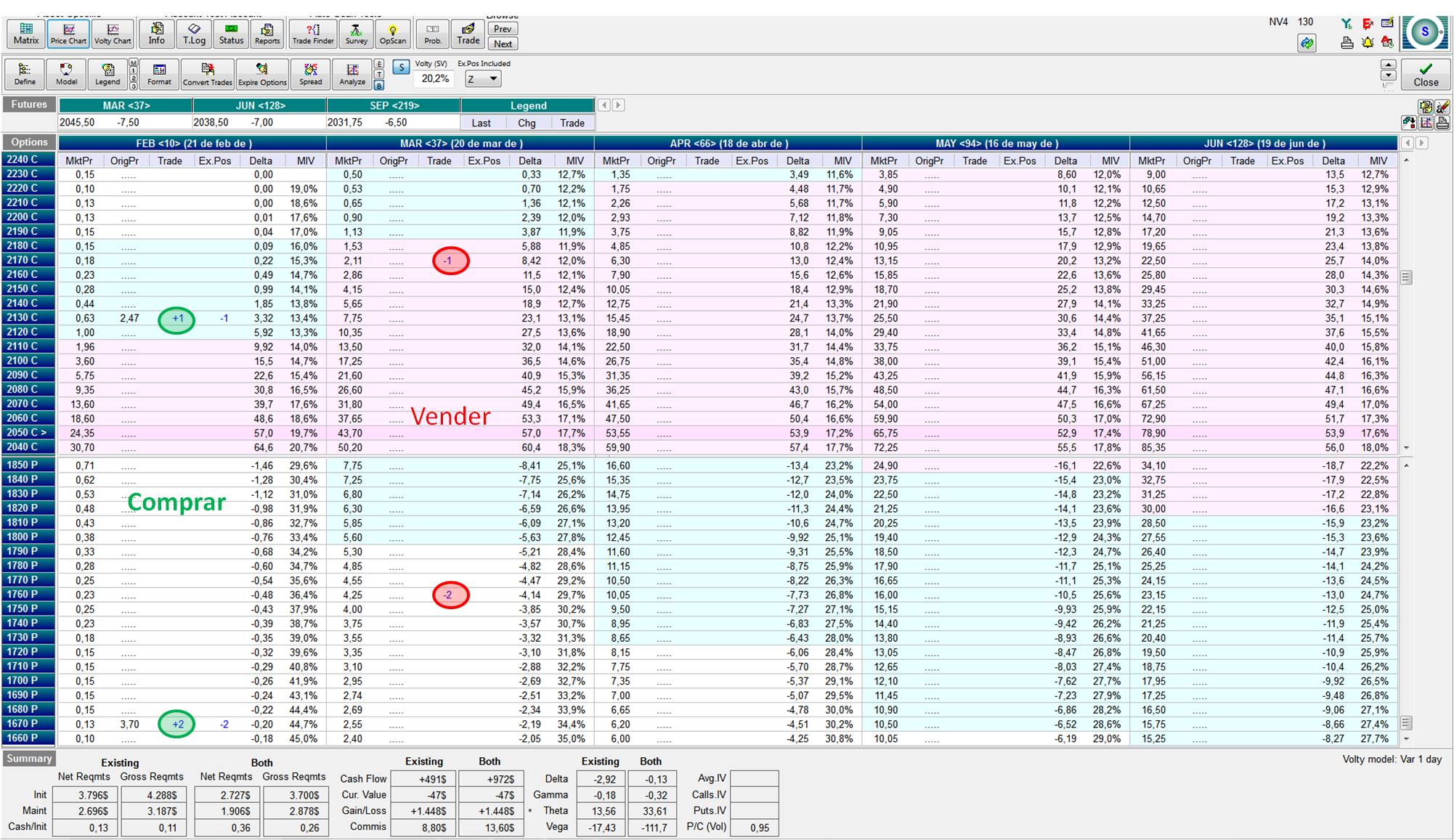1454x840 pixels.
Task: Click the blue-green refresh arrows icon
Action: click(x=1307, y=44)
